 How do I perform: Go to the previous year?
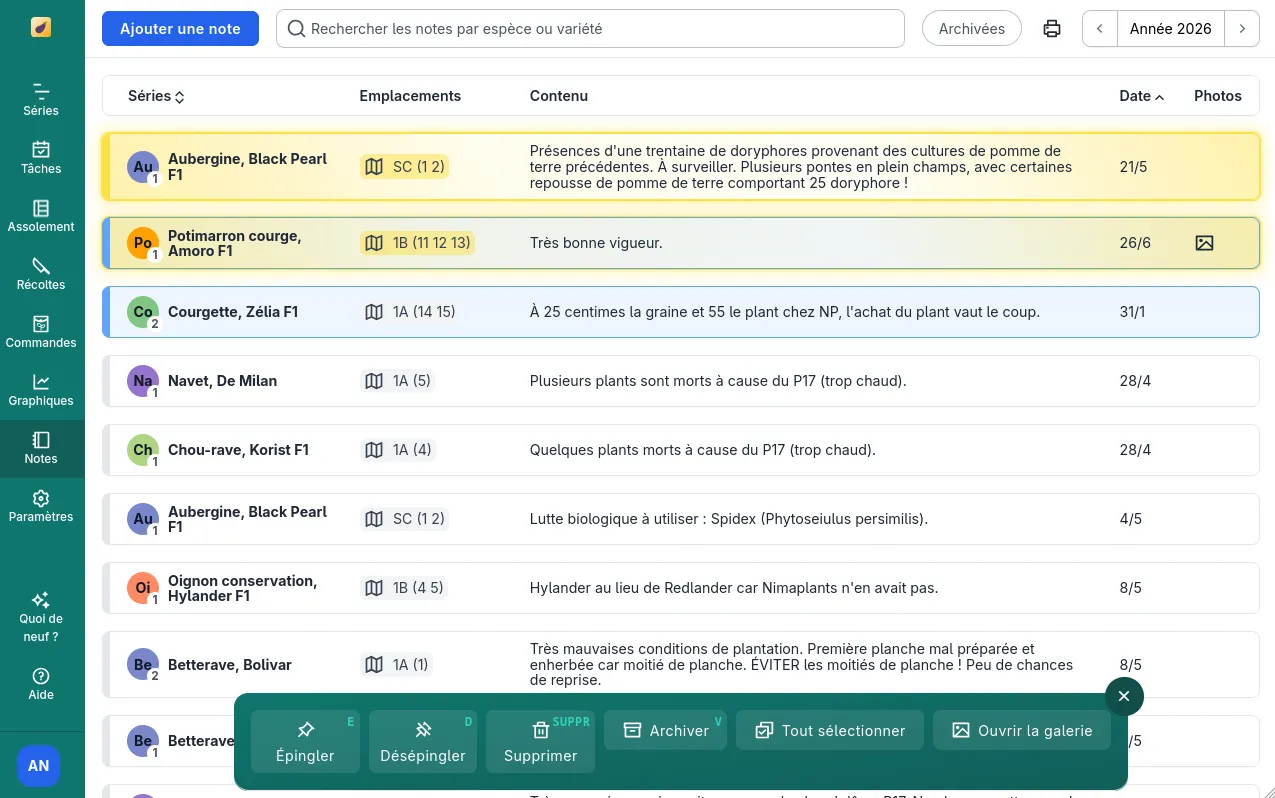(x=1100, y=29)
